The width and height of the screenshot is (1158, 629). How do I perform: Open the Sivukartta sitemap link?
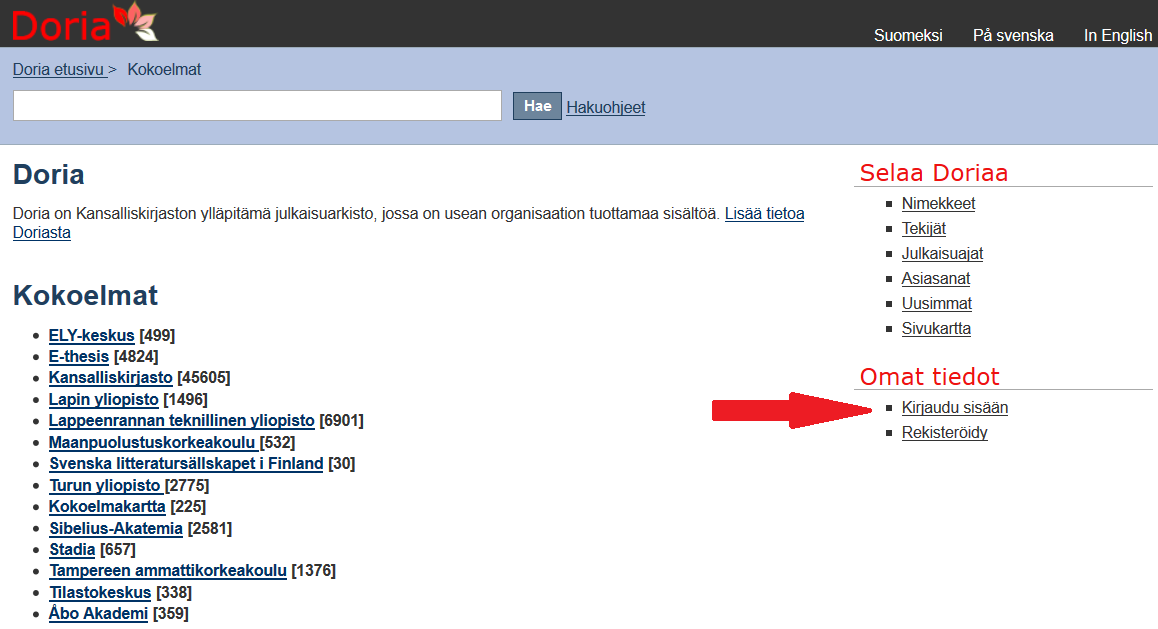tap(936, 329)
